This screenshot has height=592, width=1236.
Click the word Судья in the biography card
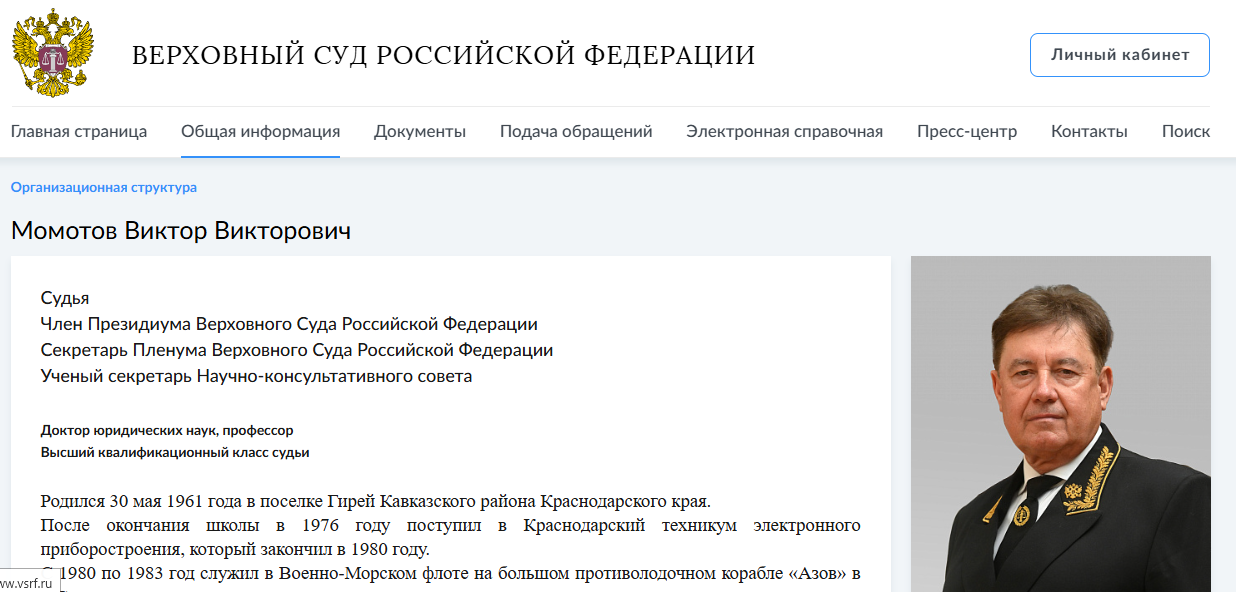click(x=58, y=297)
